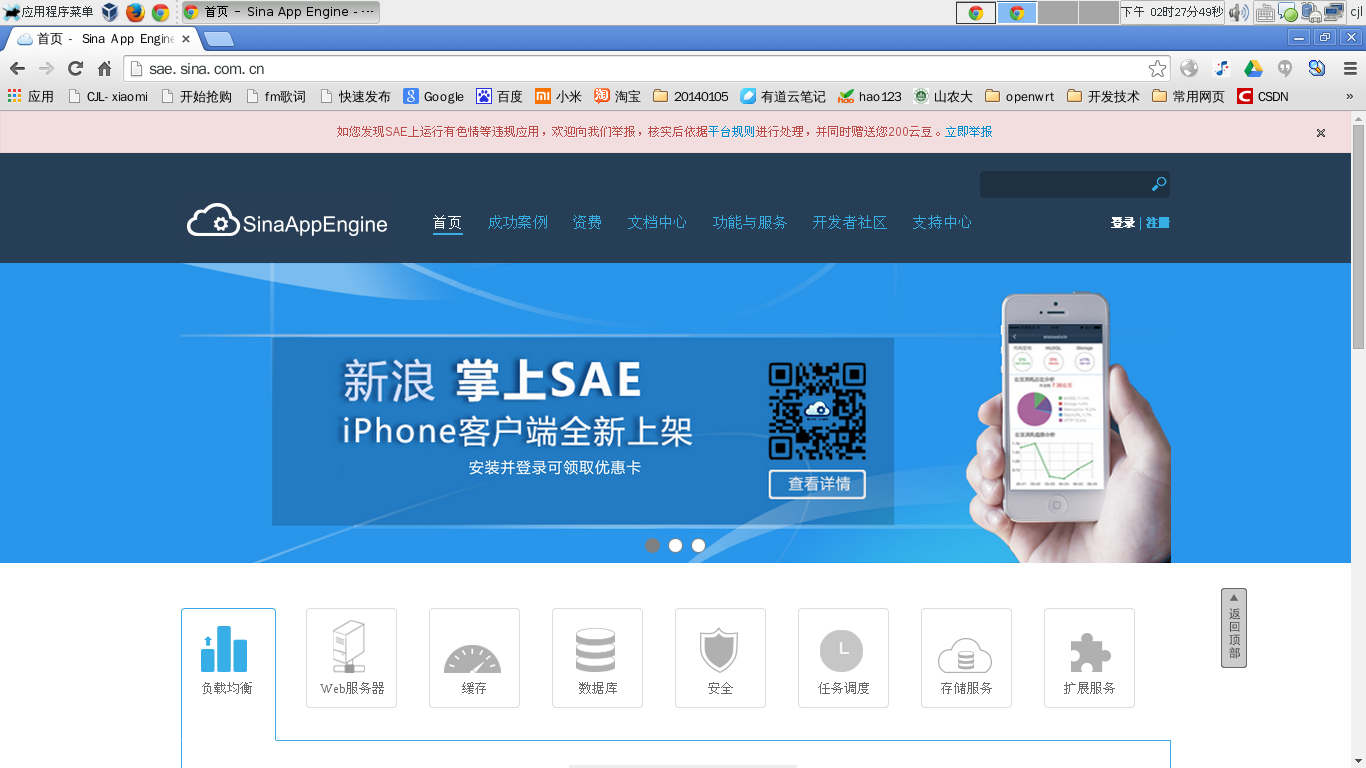1366x768 pixels.
Task: Reload the page using the refresh button
Action: tap(75, 68)
